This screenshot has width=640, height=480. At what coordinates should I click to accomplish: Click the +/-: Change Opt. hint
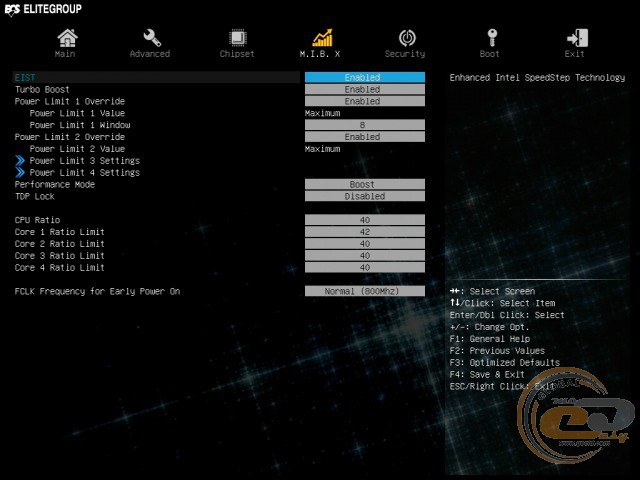(x=489, y=327)
